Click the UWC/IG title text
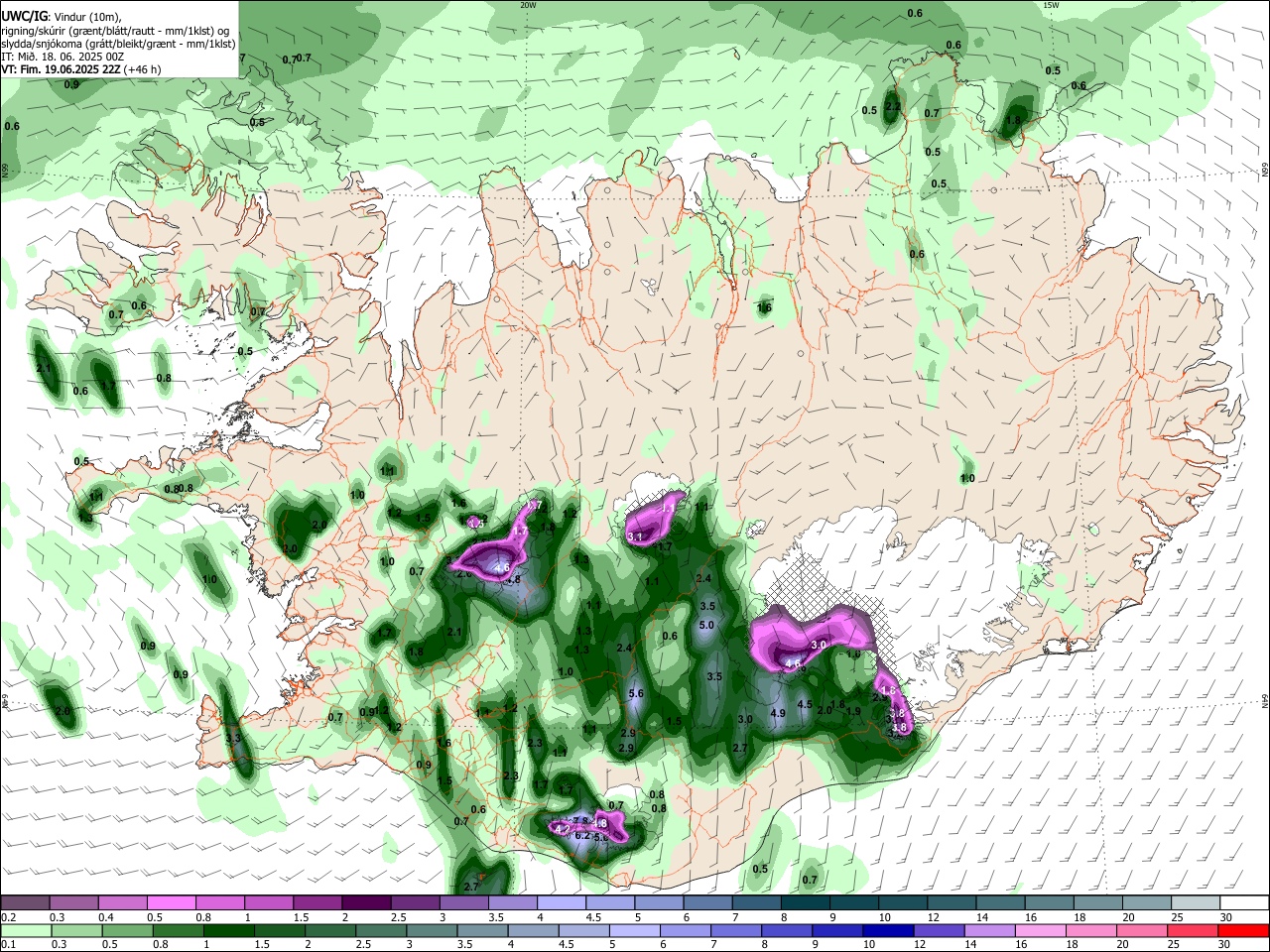This screenshot has height=952, width=1270. coord(23,17)
